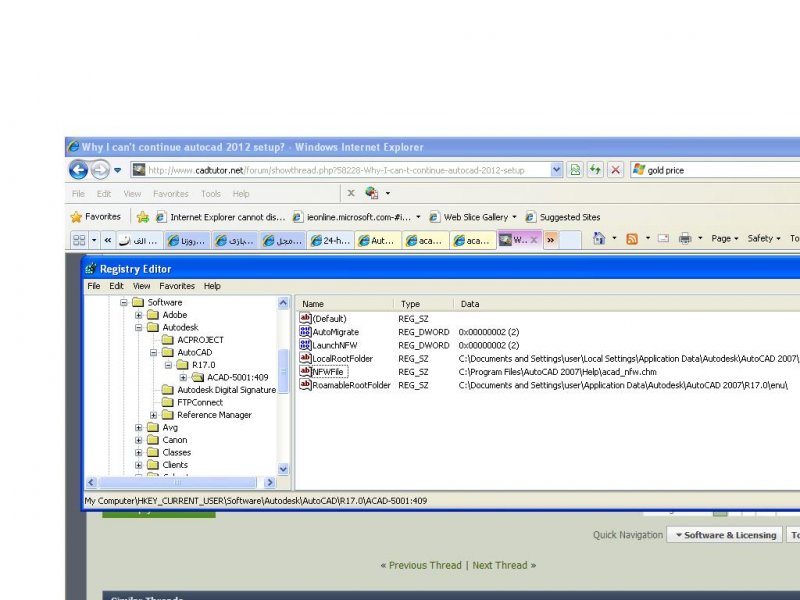The height and width of the screenshot is (600, 800).
Task: Collapse the Autodesk registry key
Action: pyautogui.click(x=138, y=328)
